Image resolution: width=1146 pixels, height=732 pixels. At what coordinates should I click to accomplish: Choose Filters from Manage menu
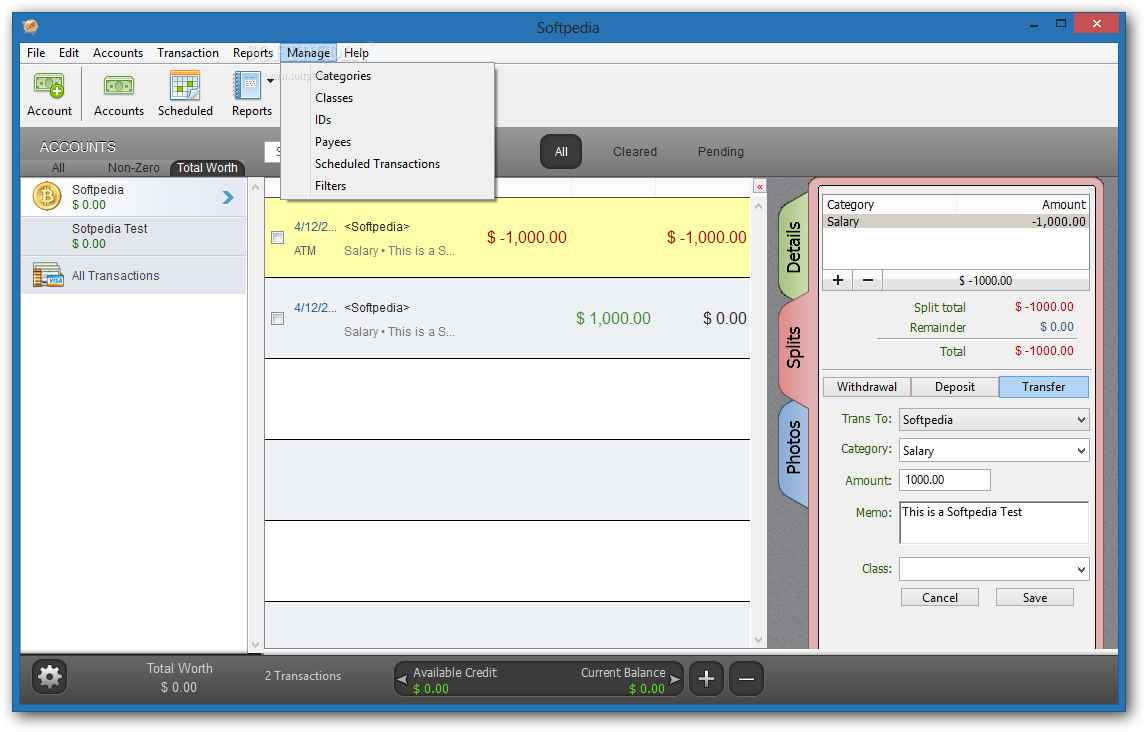387,186
